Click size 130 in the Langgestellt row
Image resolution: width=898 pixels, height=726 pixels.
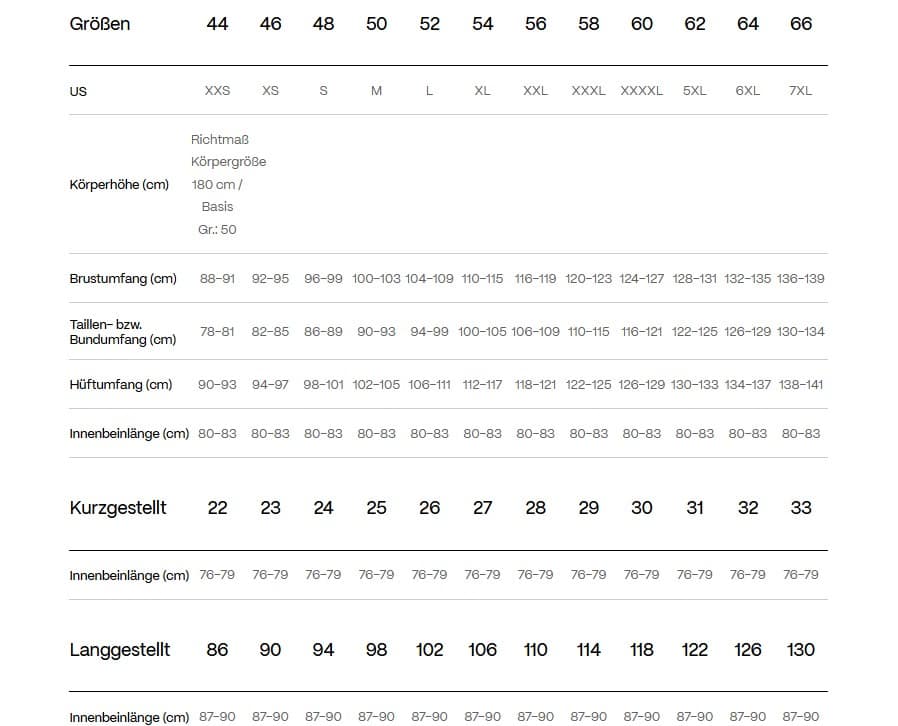[x=800, y=650]
